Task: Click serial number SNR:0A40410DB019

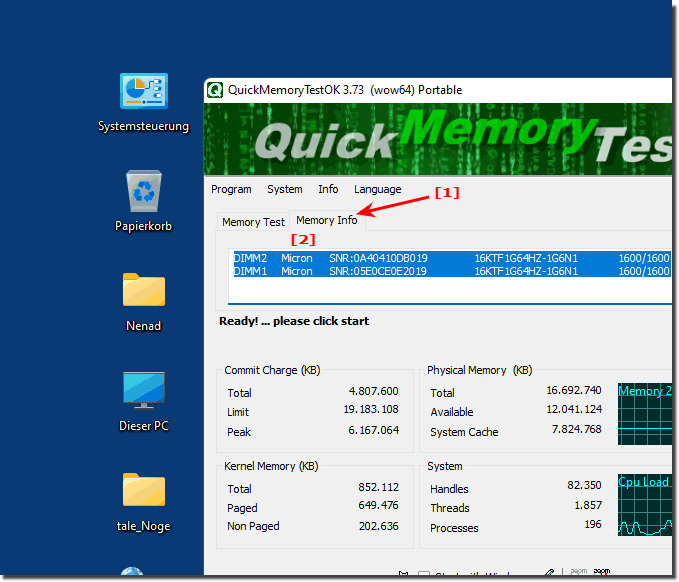Action: pos(378,258)
